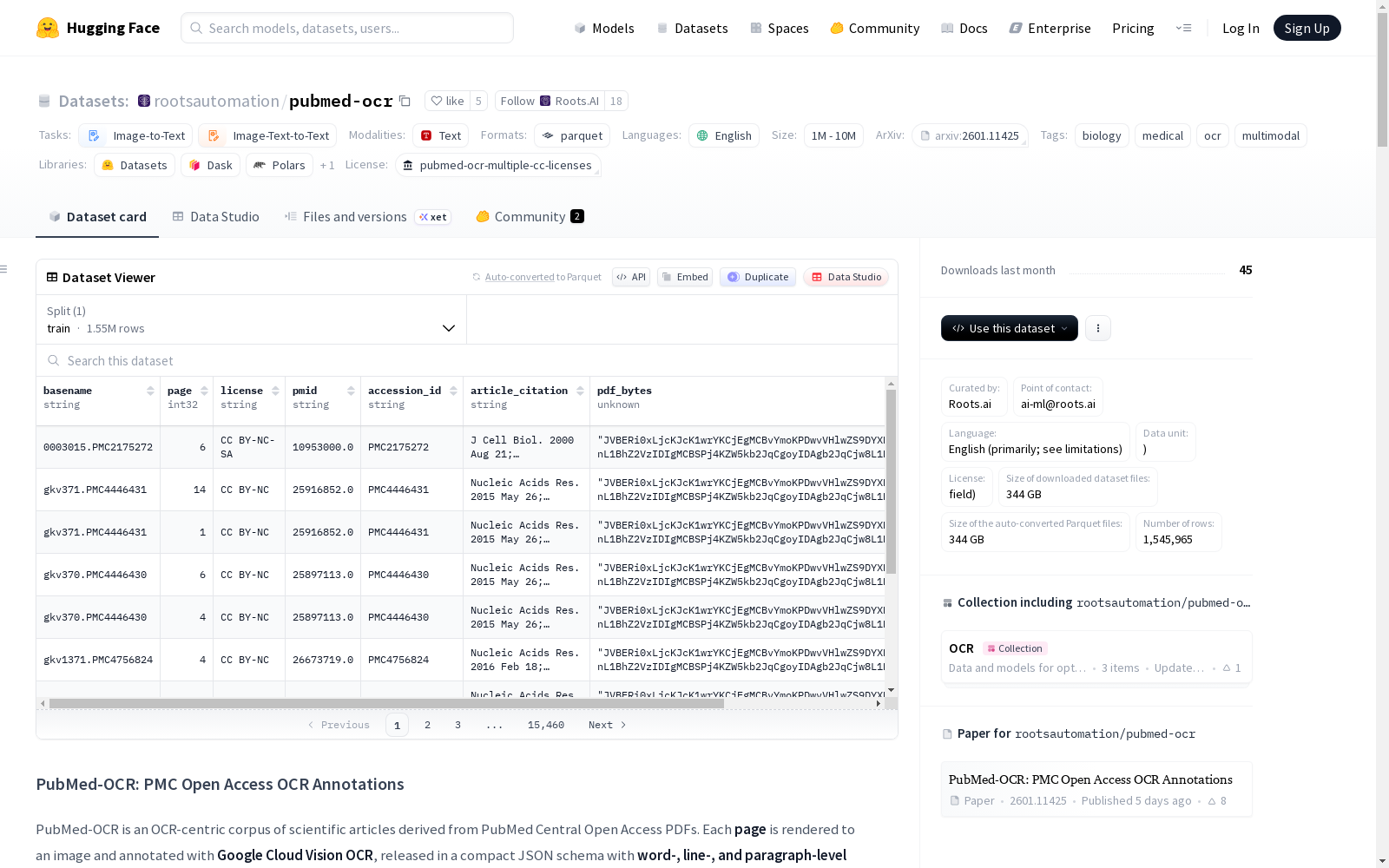Viewport: 1389px width, 868px height.
Task: Open the three-dot options menu beside Use this dataset
Action: (x=1098, y=328)
